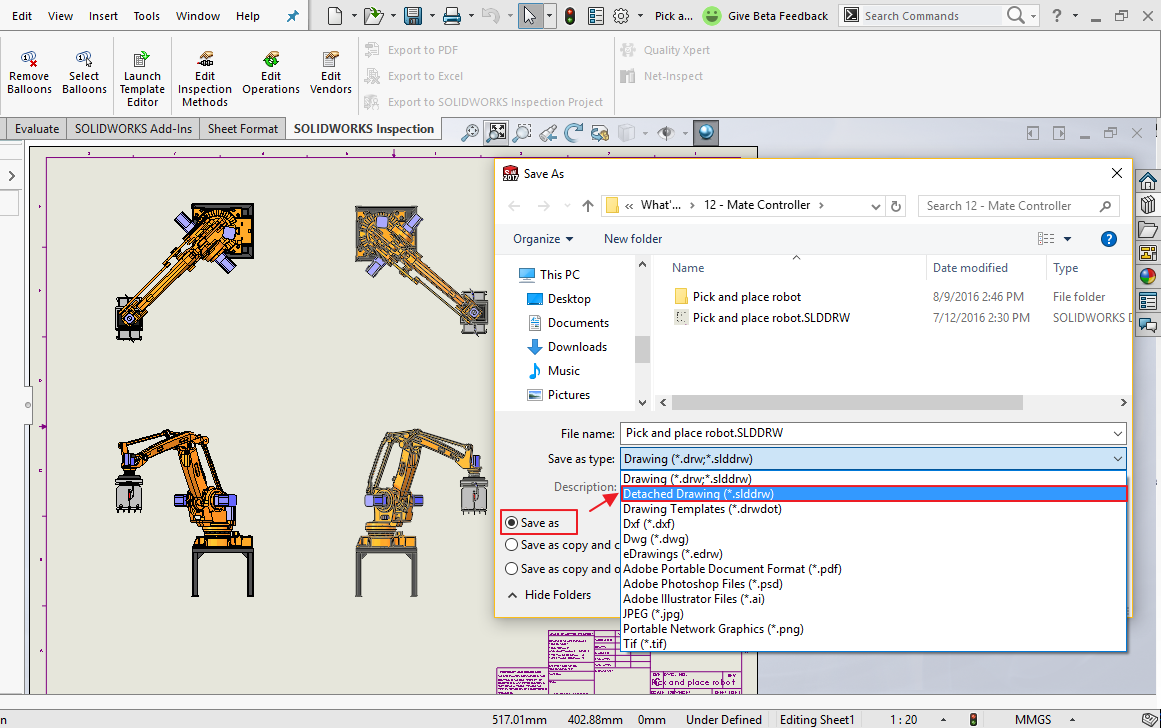Create a new document from toolbar

pyautogui.click(x=335, y=16)
